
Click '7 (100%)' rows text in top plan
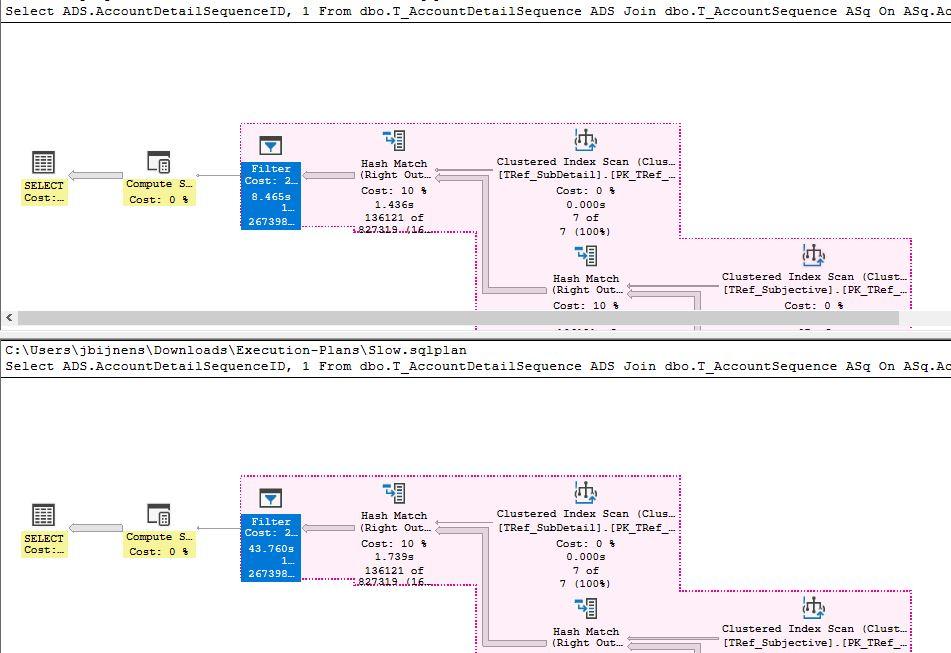585,232
